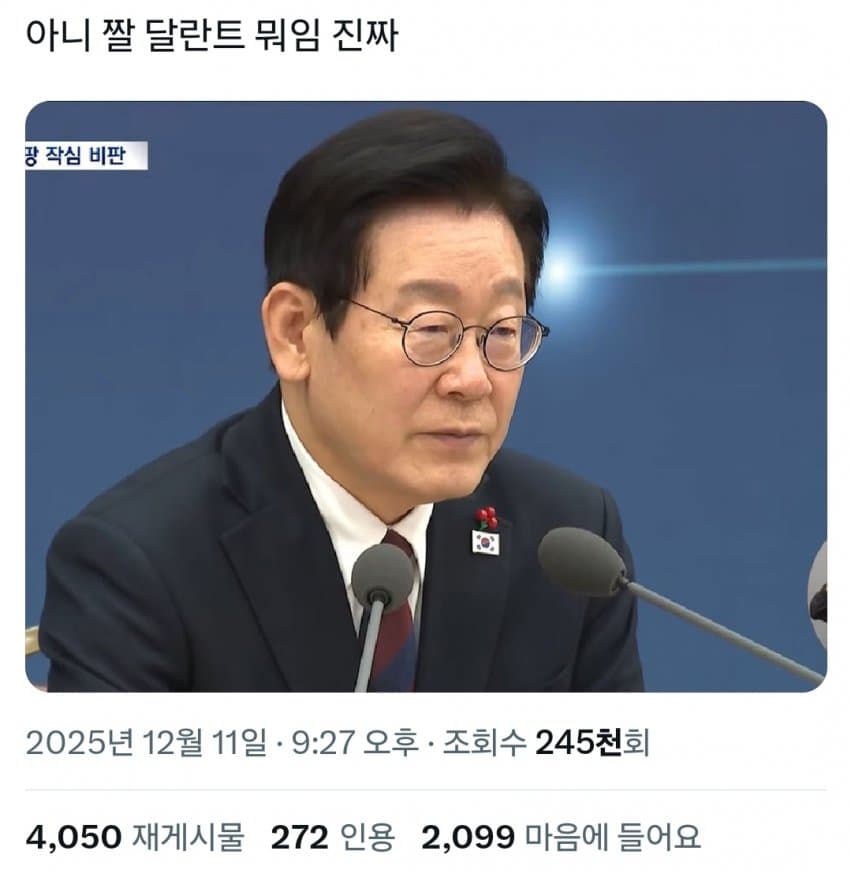Show the 2,099 마음에 들어요 likes list

coord(561,837)
